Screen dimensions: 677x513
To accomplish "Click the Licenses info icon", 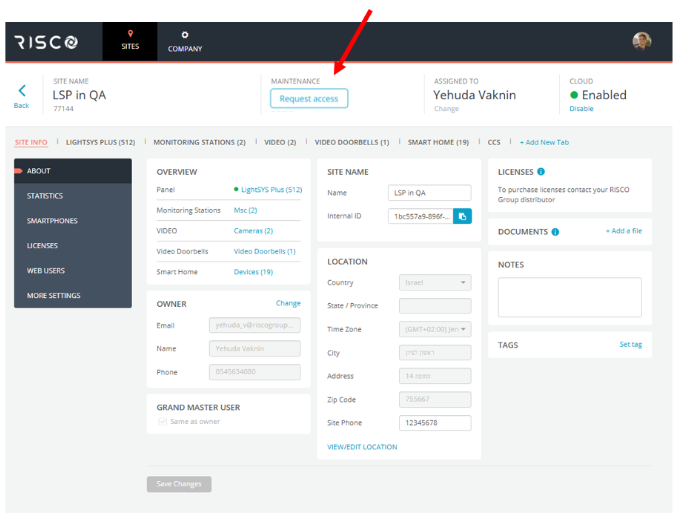I will pyautogui.click(x=541, y=172).
